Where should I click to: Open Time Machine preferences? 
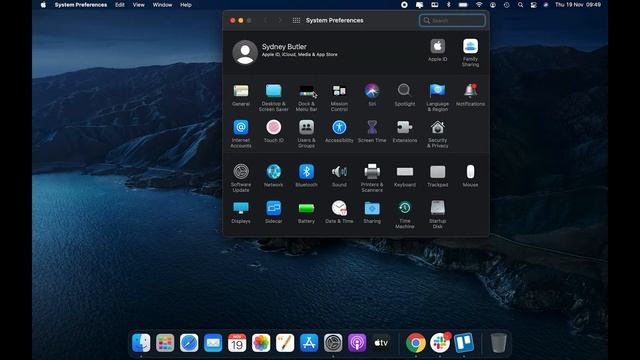pyautogui.click(x=404, y=214)
